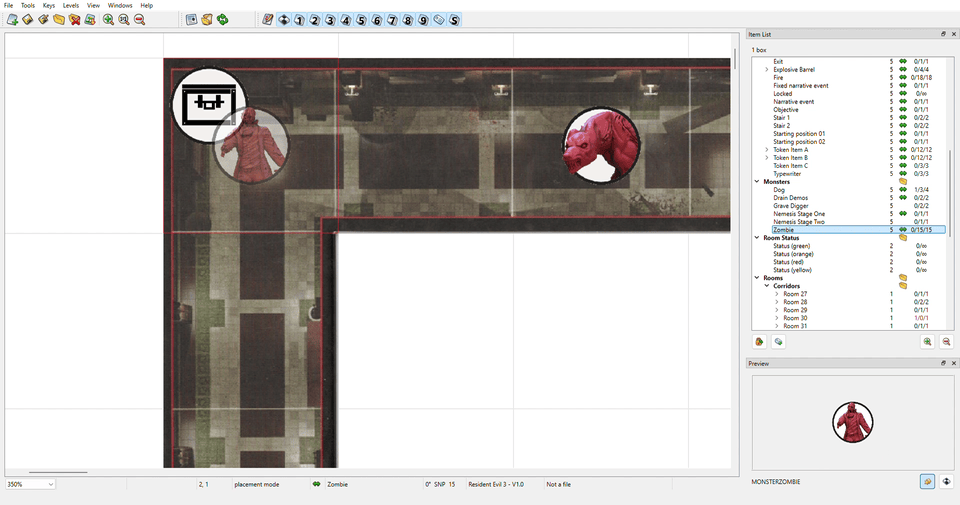The image size is (960, 505).
Task: Select Starting position 01 item
Action: 799,133
